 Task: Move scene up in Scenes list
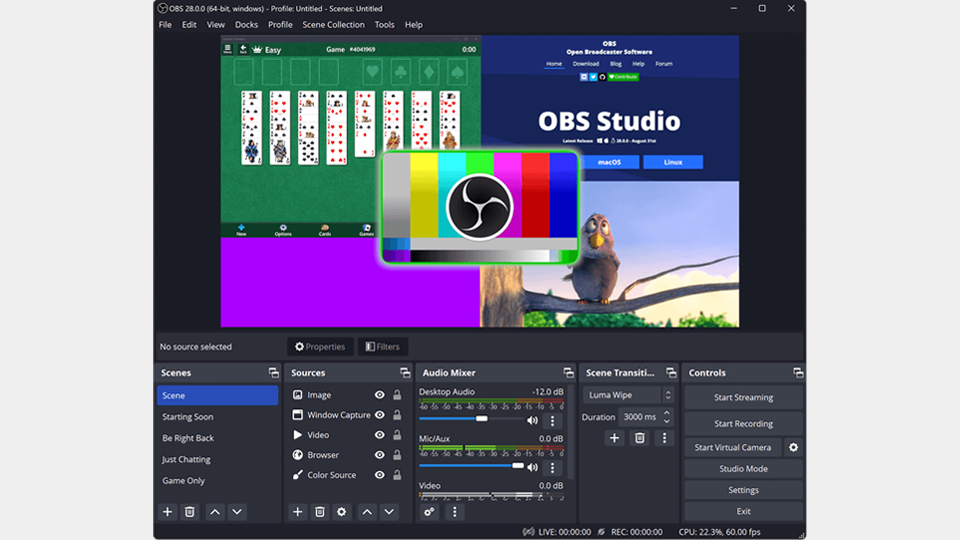click(x=215, y=512)
